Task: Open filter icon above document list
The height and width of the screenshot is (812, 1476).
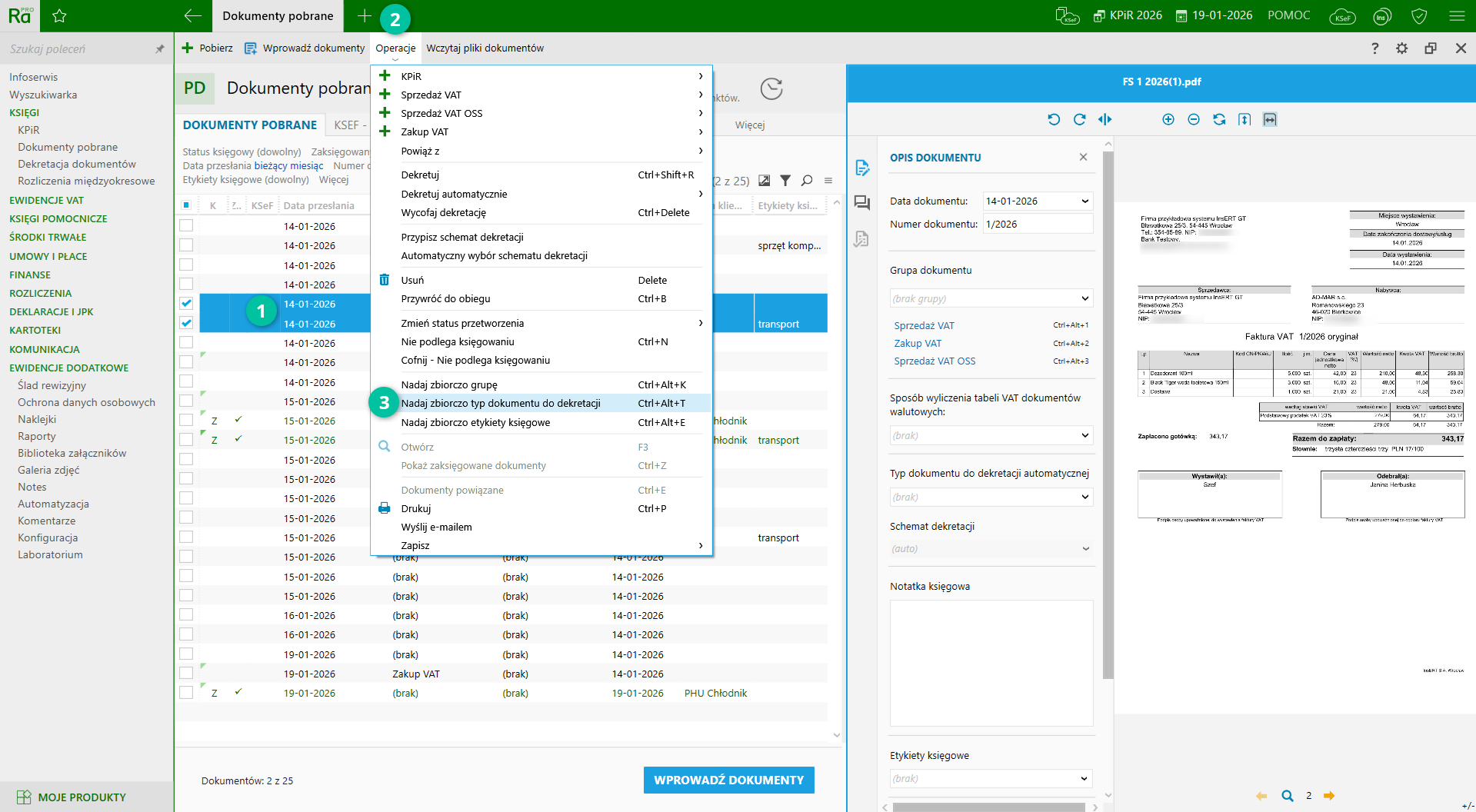Action: pos(785,181)
